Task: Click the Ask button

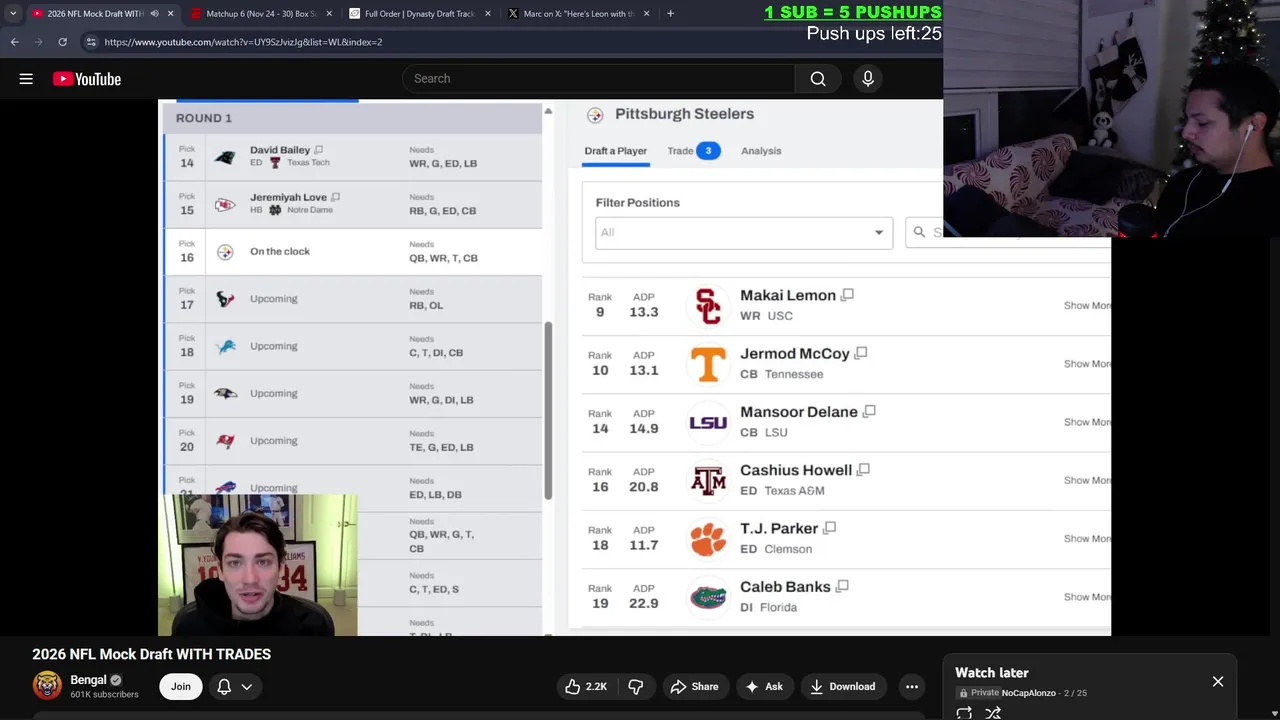Action: [x=764, y=686]
